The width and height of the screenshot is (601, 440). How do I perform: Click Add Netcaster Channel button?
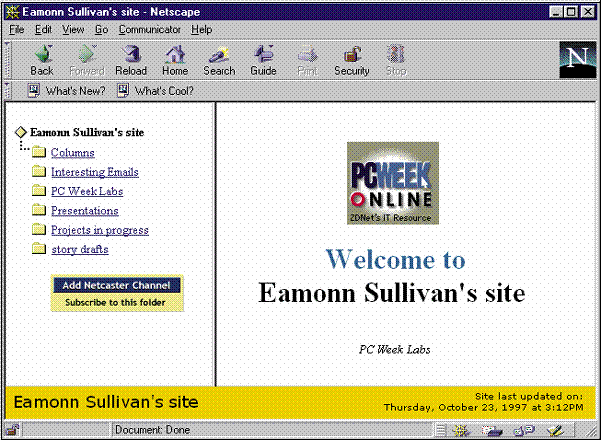coord(117,285)
